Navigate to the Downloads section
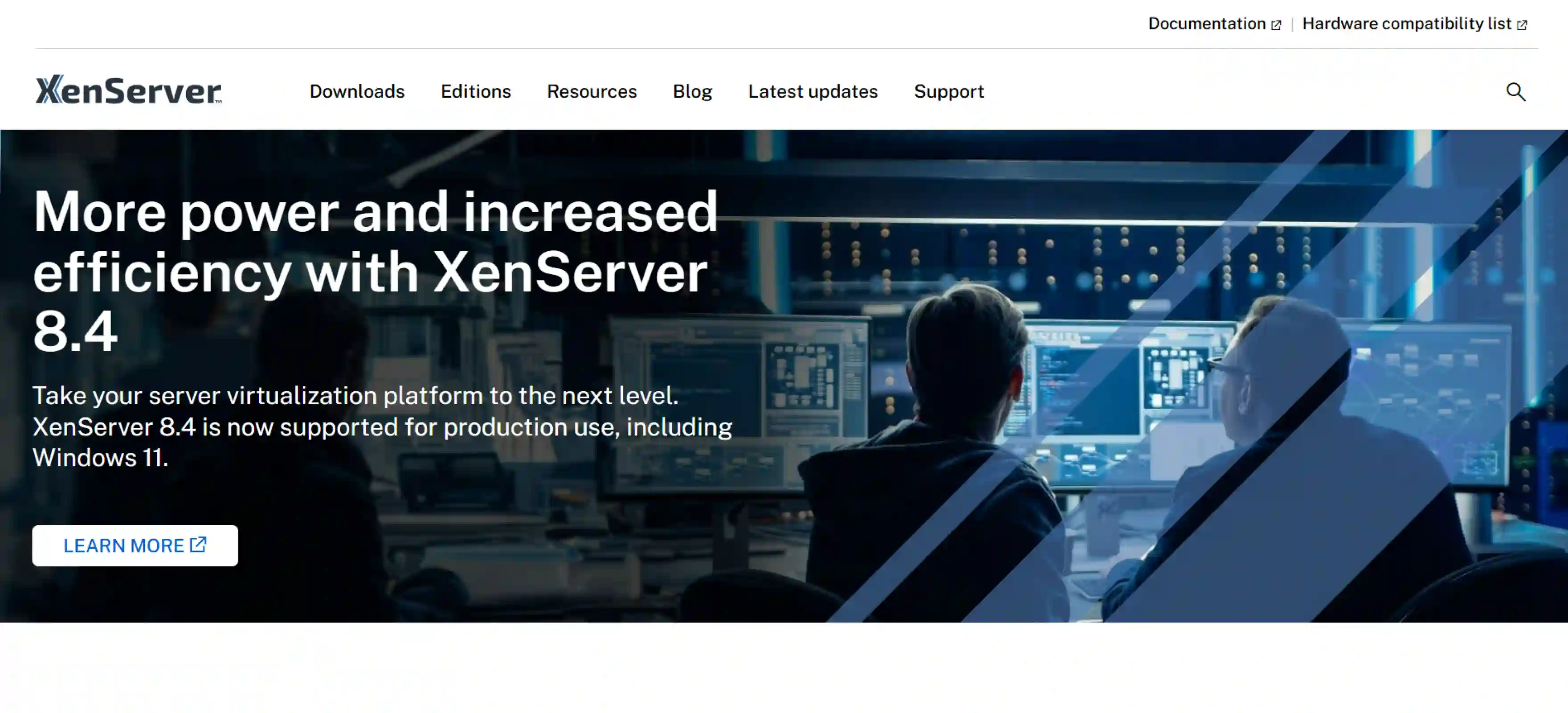The image size is (1568, 713). (357, 91)
